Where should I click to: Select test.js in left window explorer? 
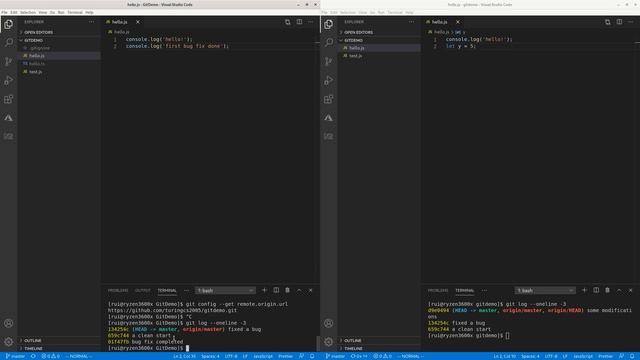[x=59, y=72]
